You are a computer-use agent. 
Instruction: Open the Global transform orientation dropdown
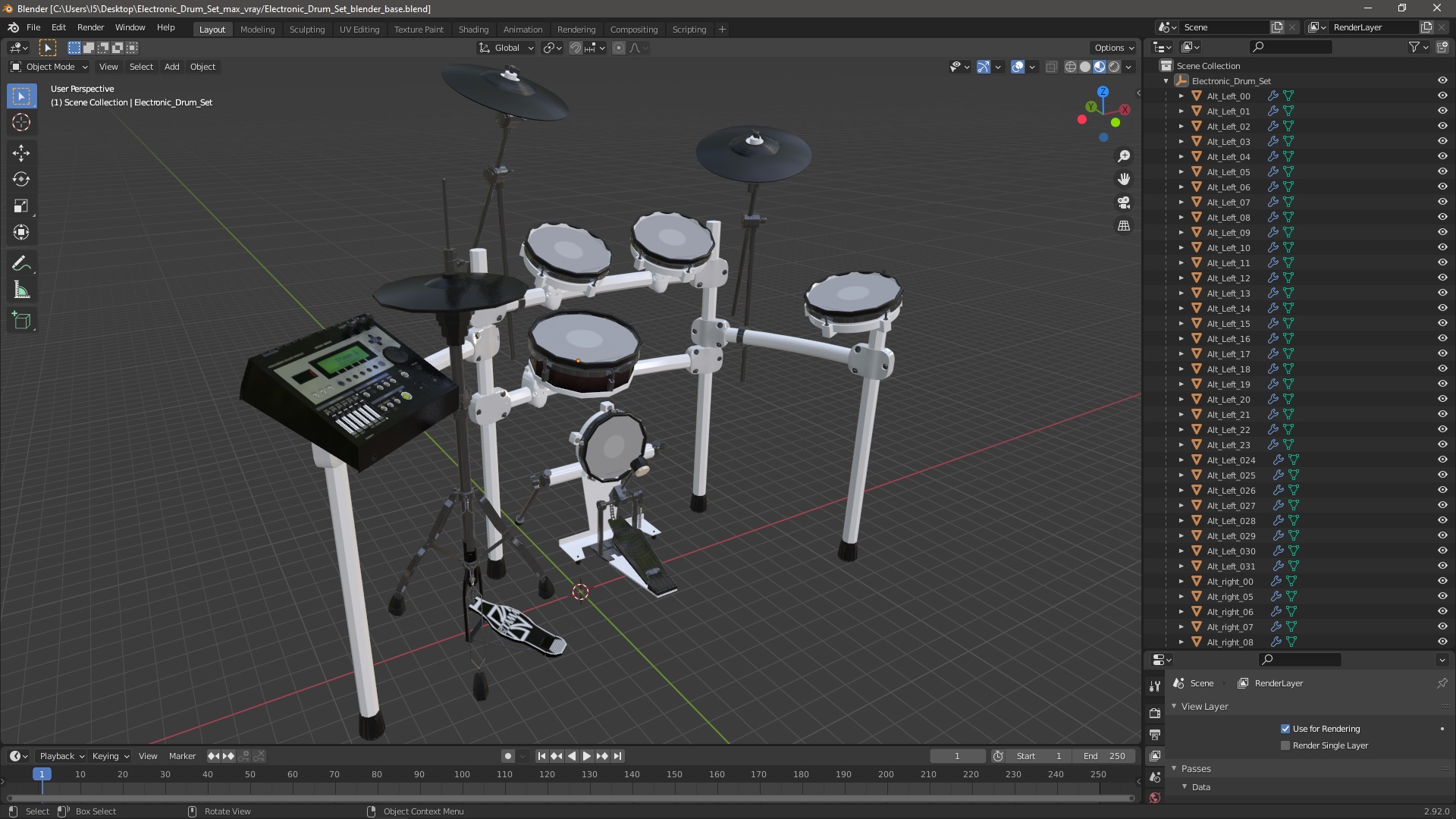(x=507, y=48)
